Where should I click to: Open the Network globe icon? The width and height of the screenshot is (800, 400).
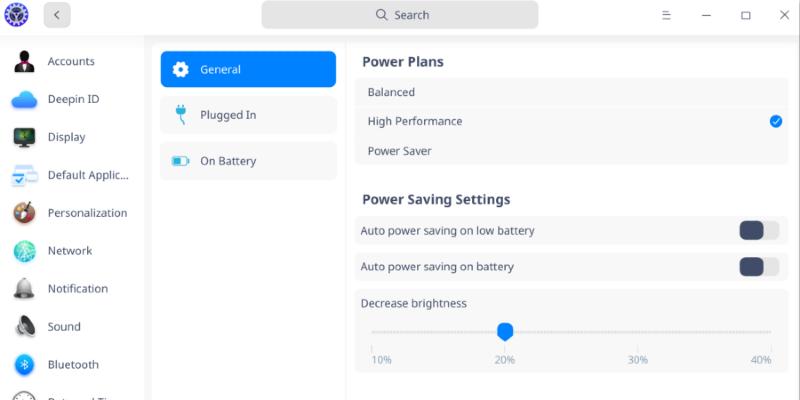tap(25, 251)
